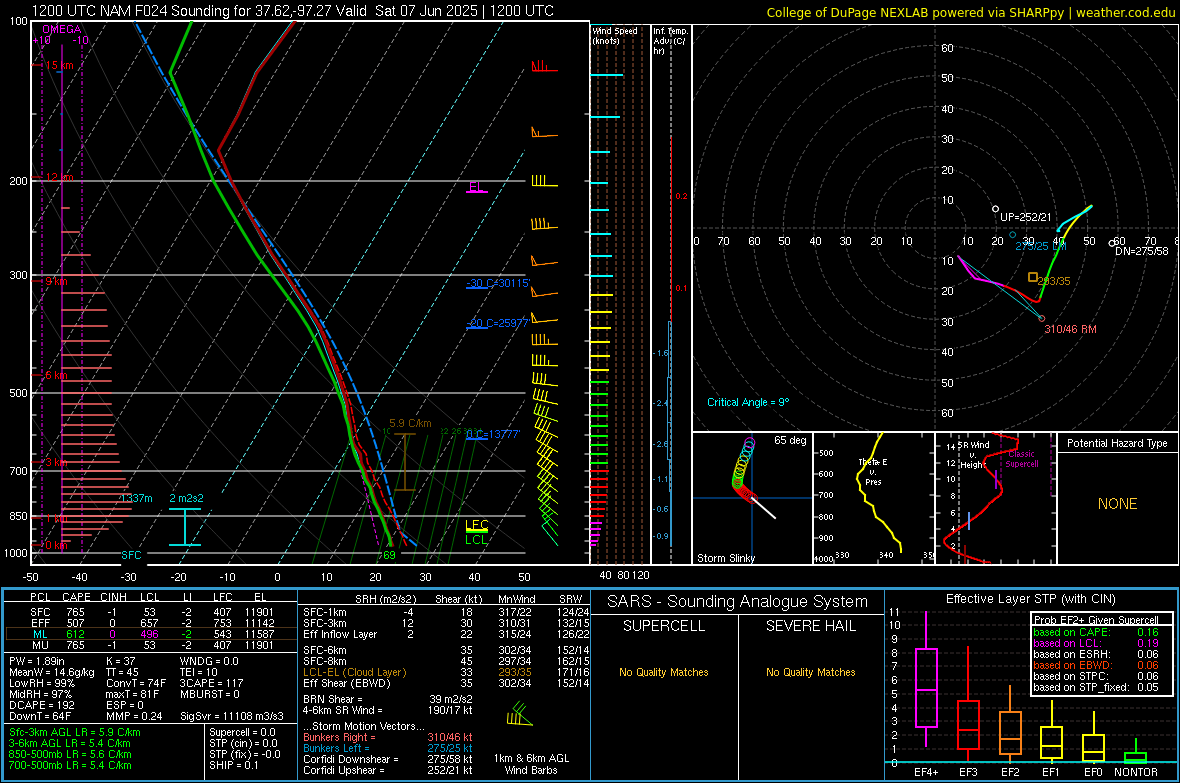Click the based on STP_fixed: 0.05 line
The image size is (1180, 783).
[x=1096, y=687]
